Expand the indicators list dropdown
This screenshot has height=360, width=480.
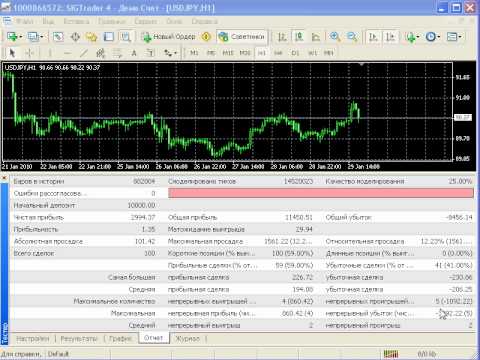(418, 37)
